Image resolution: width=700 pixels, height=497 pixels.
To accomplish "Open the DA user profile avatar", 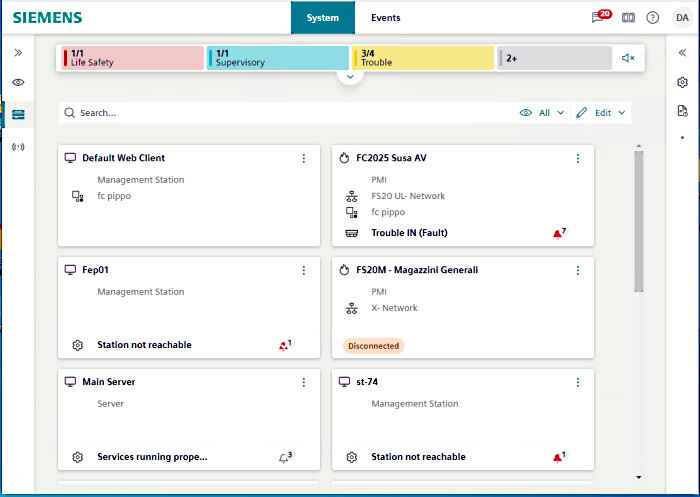I will click(x=682, y=18).
